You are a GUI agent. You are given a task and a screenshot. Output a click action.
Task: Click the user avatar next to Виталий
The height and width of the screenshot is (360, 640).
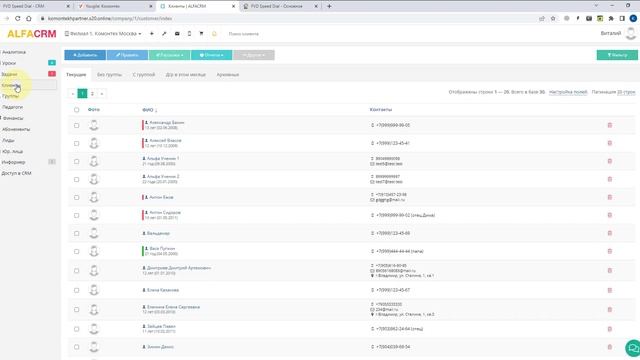click(x=631, y=33)
